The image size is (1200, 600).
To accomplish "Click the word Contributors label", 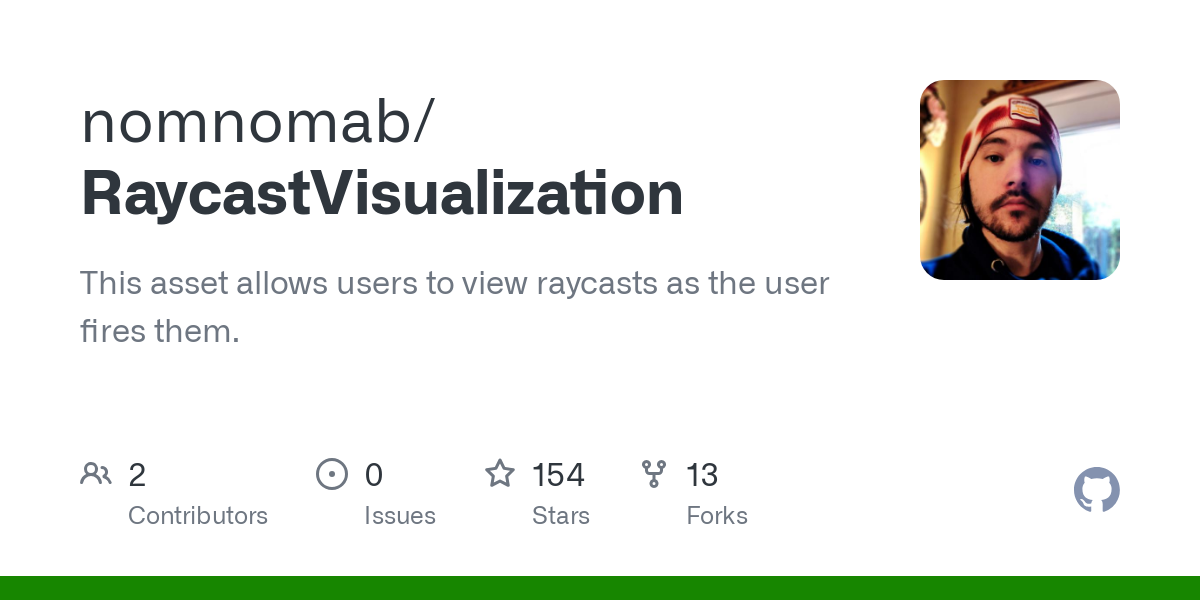I will point(198,515).
